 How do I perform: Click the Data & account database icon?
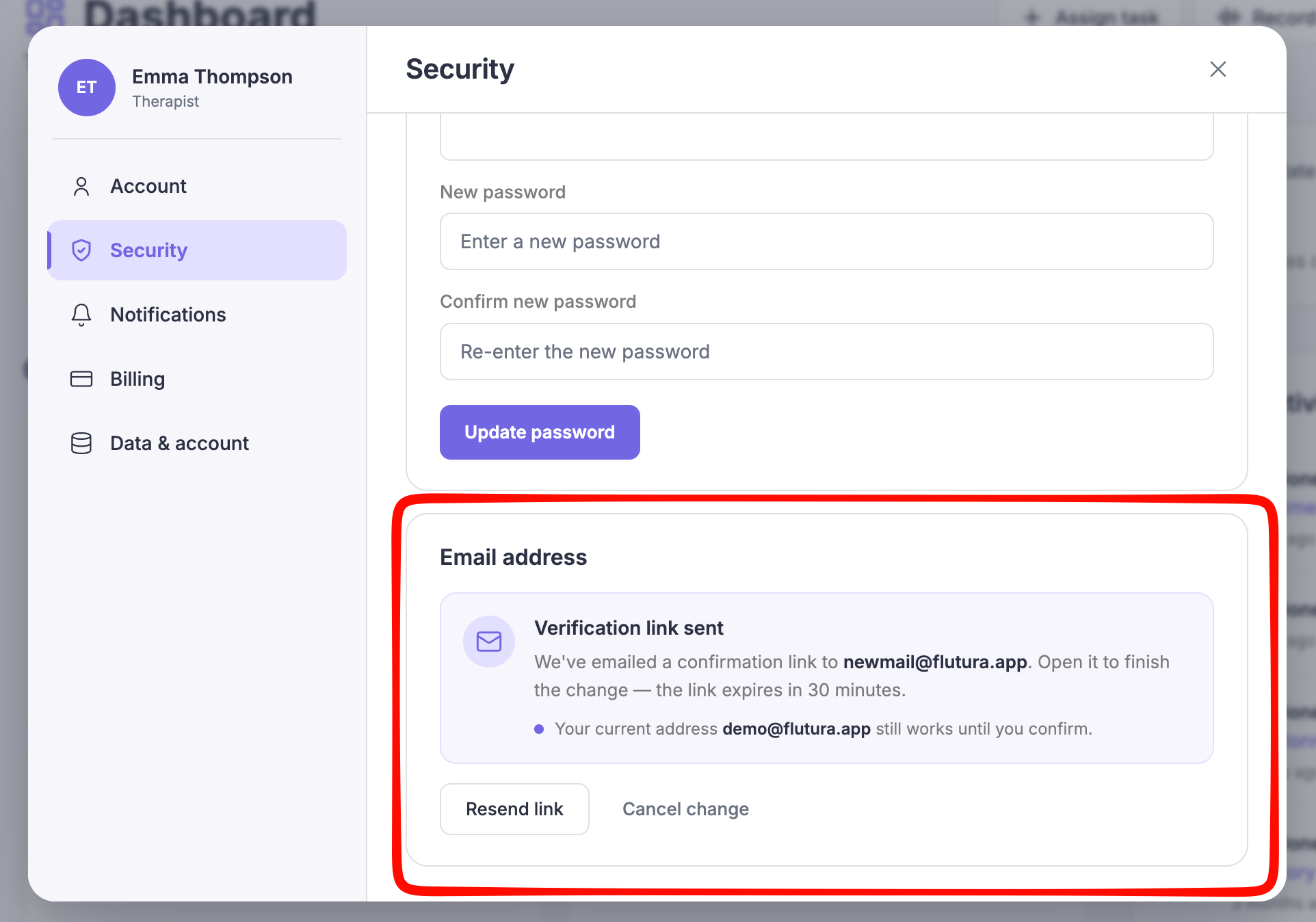[x=81, y=443]
